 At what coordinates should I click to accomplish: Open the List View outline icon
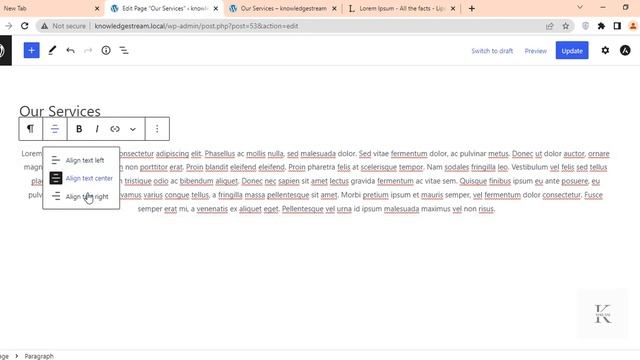click(x=124, y=50)
